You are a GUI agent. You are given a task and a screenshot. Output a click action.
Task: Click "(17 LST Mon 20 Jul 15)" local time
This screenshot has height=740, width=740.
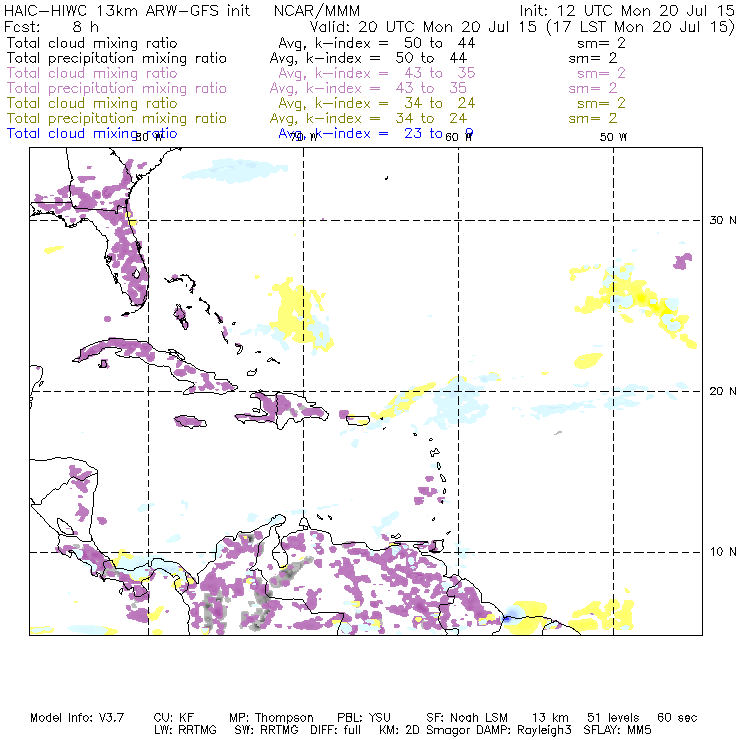(640, 27)
